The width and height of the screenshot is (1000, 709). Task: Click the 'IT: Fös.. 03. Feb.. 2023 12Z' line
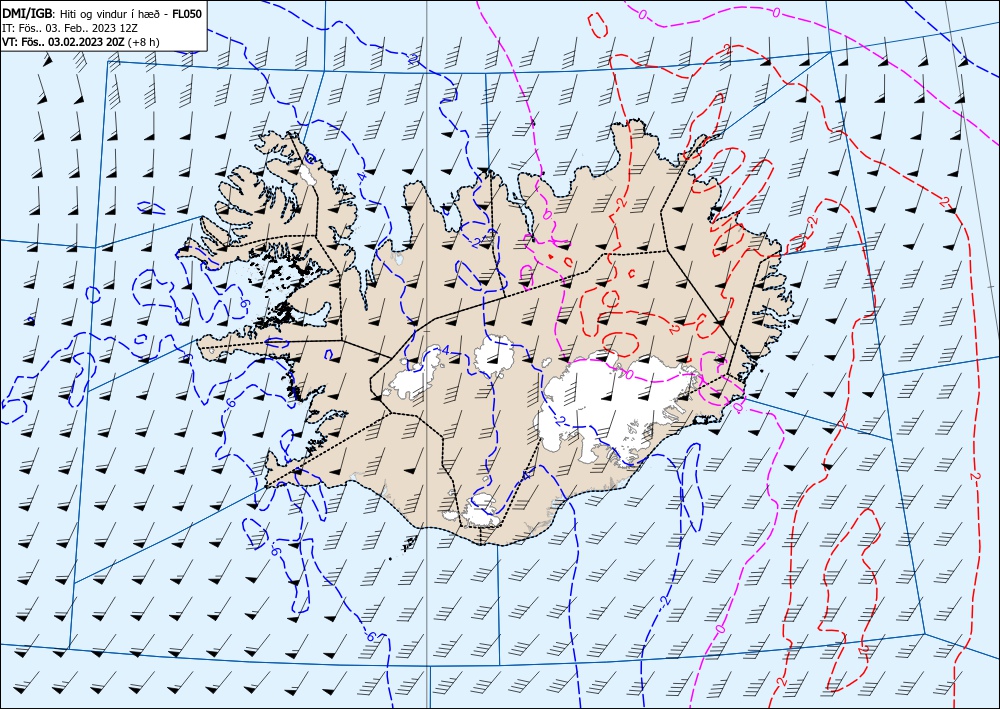72,28
